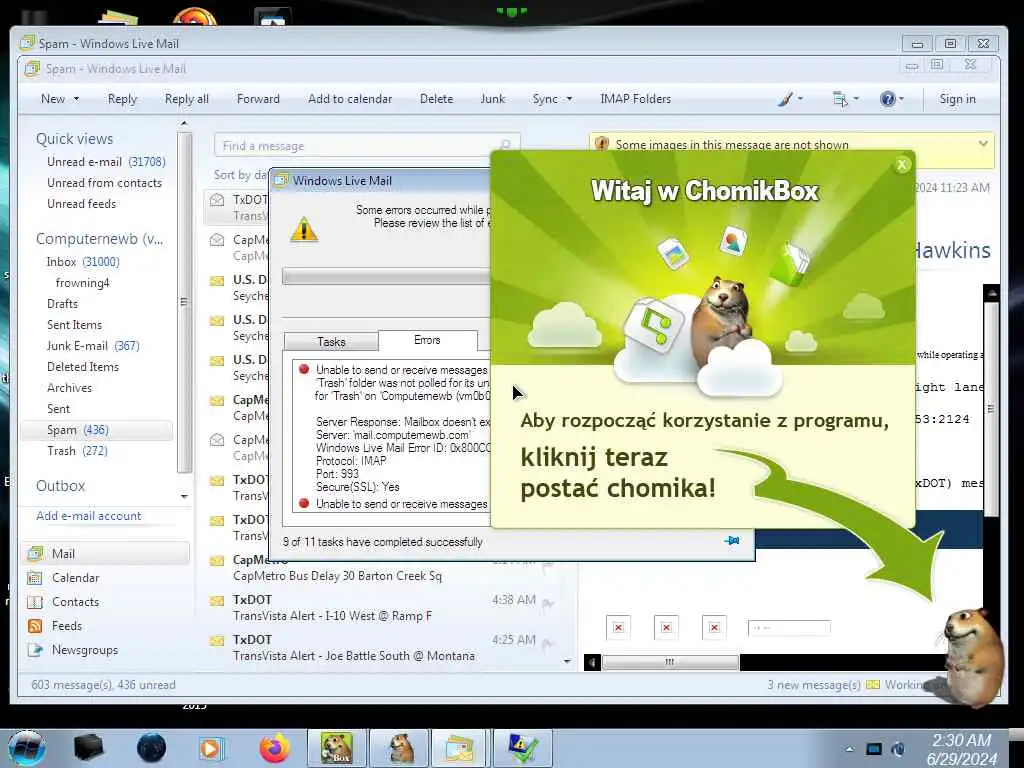Expand the images not shown banner
Screen dimensions: 1024x768
click(983, 143)
